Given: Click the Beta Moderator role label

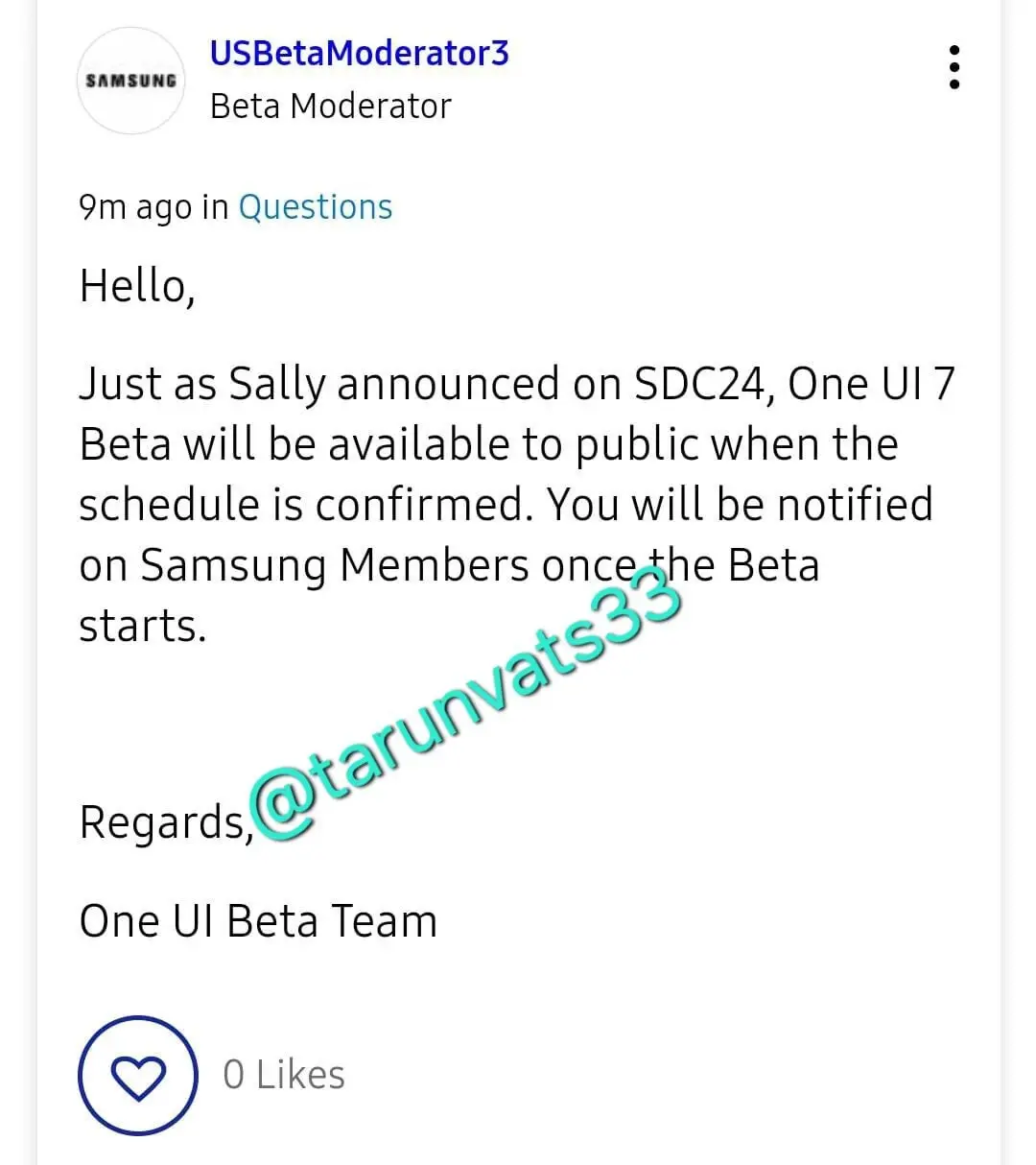Looking at the screenshot, I should point(330,106).
